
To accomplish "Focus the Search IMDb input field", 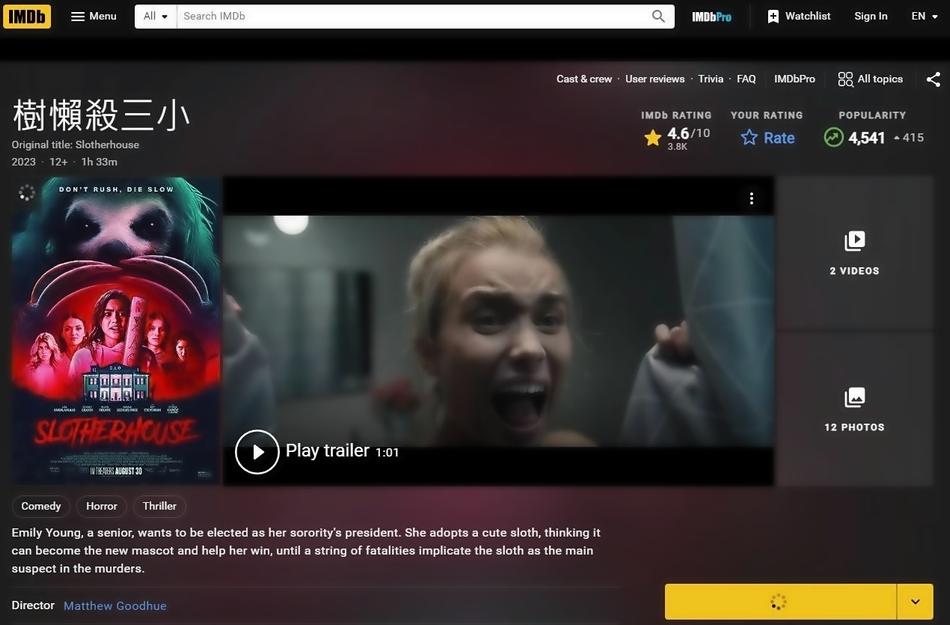I will [413, 16].
